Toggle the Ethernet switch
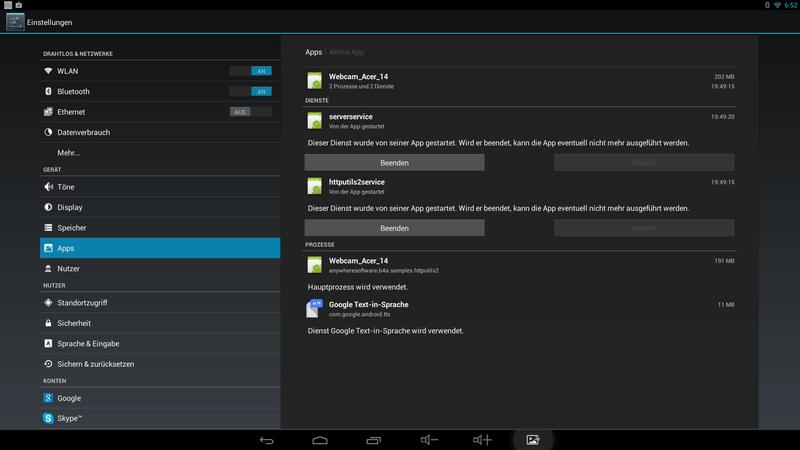This screenshot has height=450, width=800. click(x=251, y=112)
